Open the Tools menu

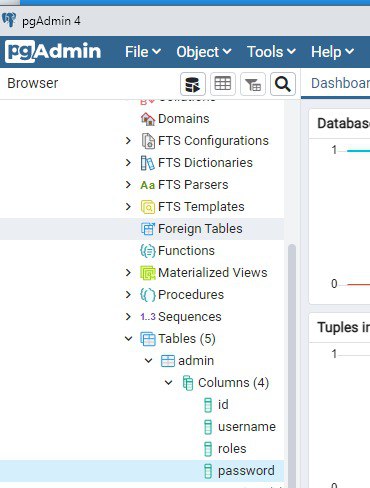(271, 52)
